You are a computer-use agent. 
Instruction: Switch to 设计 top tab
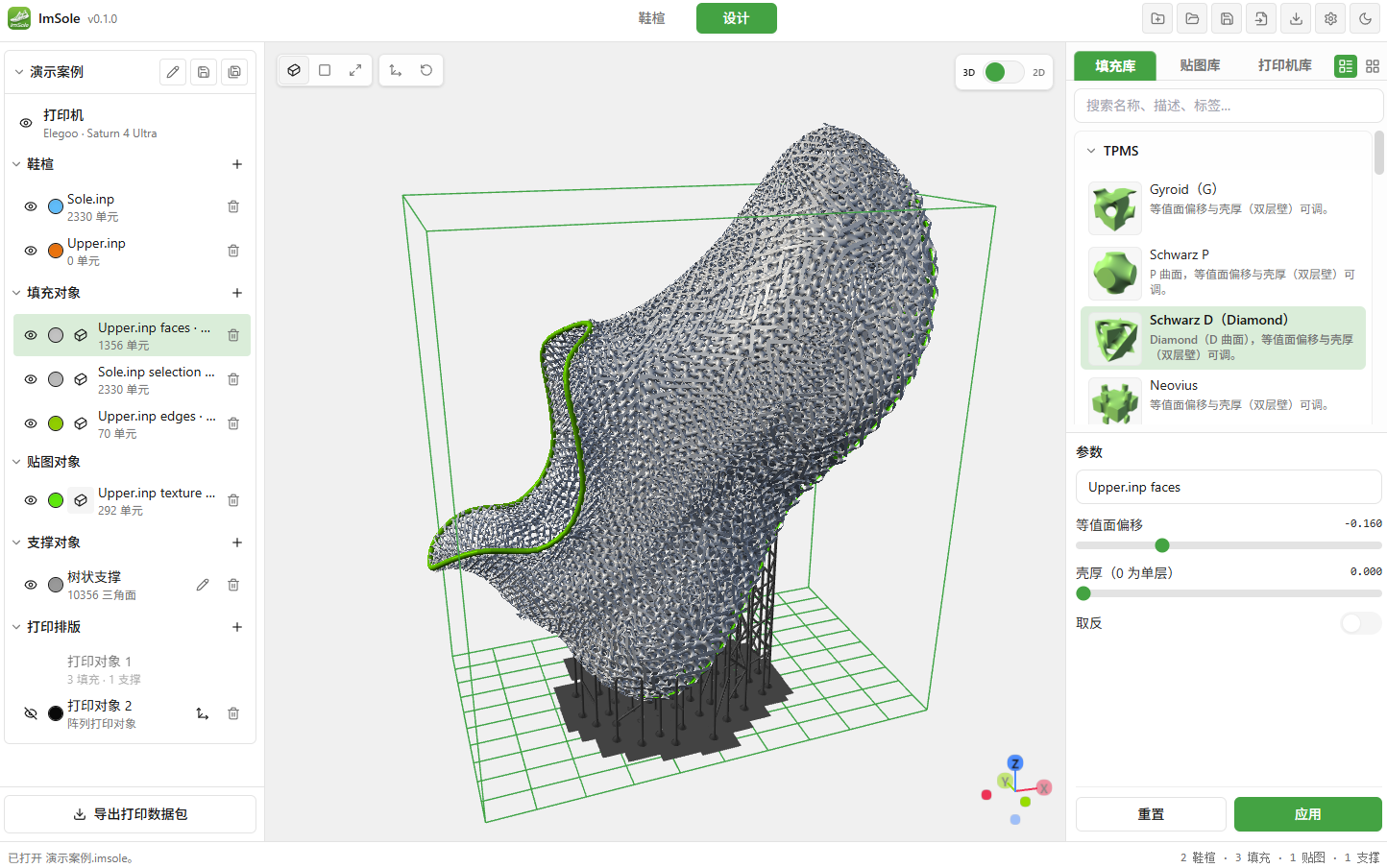(x=737, y=18)
